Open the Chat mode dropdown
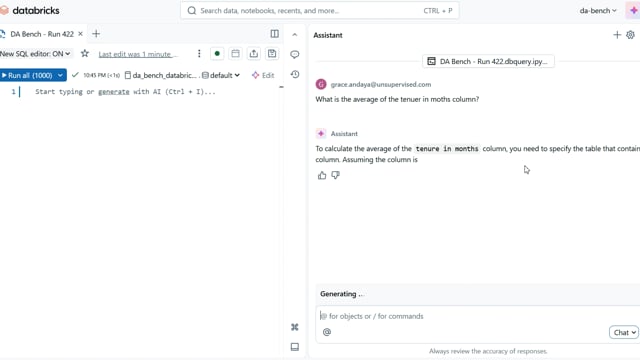Viewport: 640px width, 360px height. tap(623, 332)
